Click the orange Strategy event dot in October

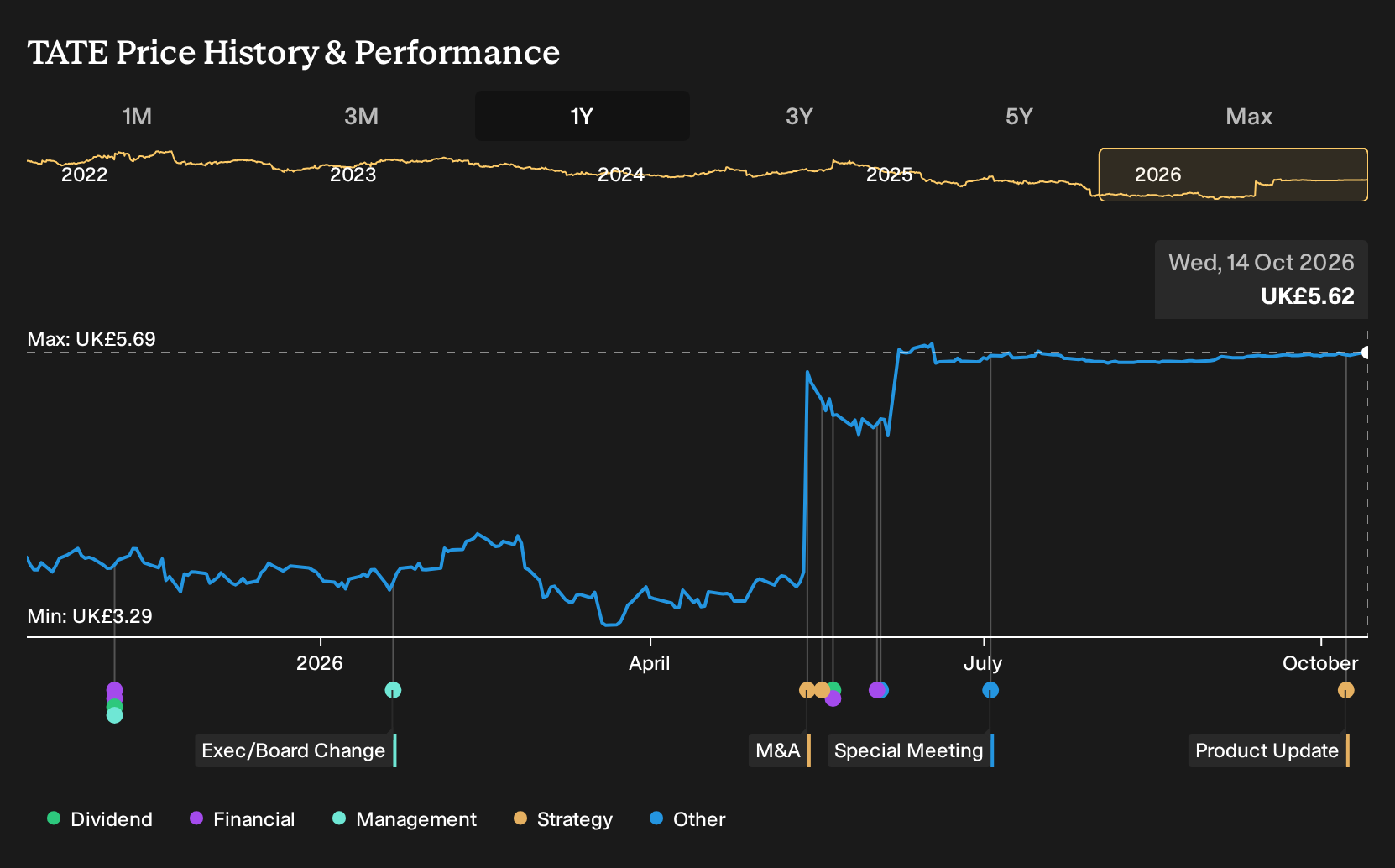point(1345,690)
